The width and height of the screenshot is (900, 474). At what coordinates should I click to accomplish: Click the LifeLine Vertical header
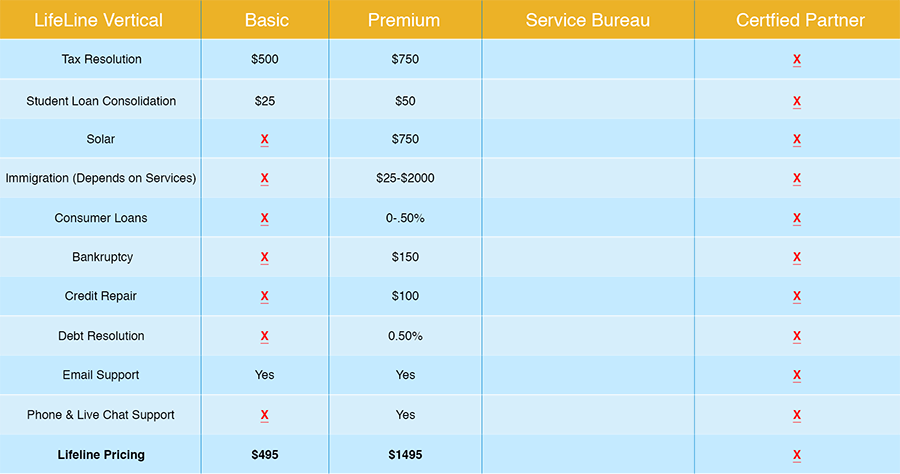tap(98, 20)
